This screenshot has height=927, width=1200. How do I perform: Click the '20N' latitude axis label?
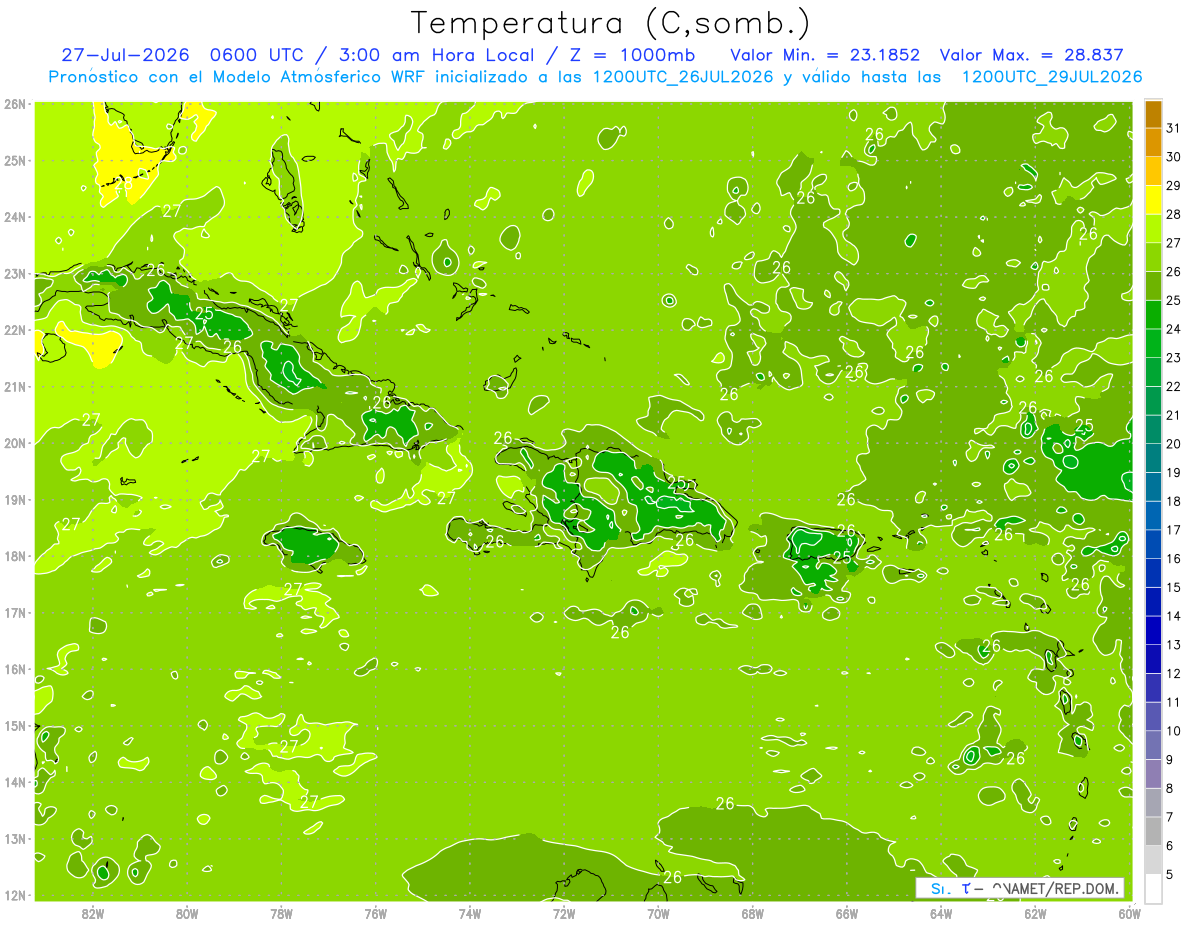pyautogui.click(x=14, y=443)
